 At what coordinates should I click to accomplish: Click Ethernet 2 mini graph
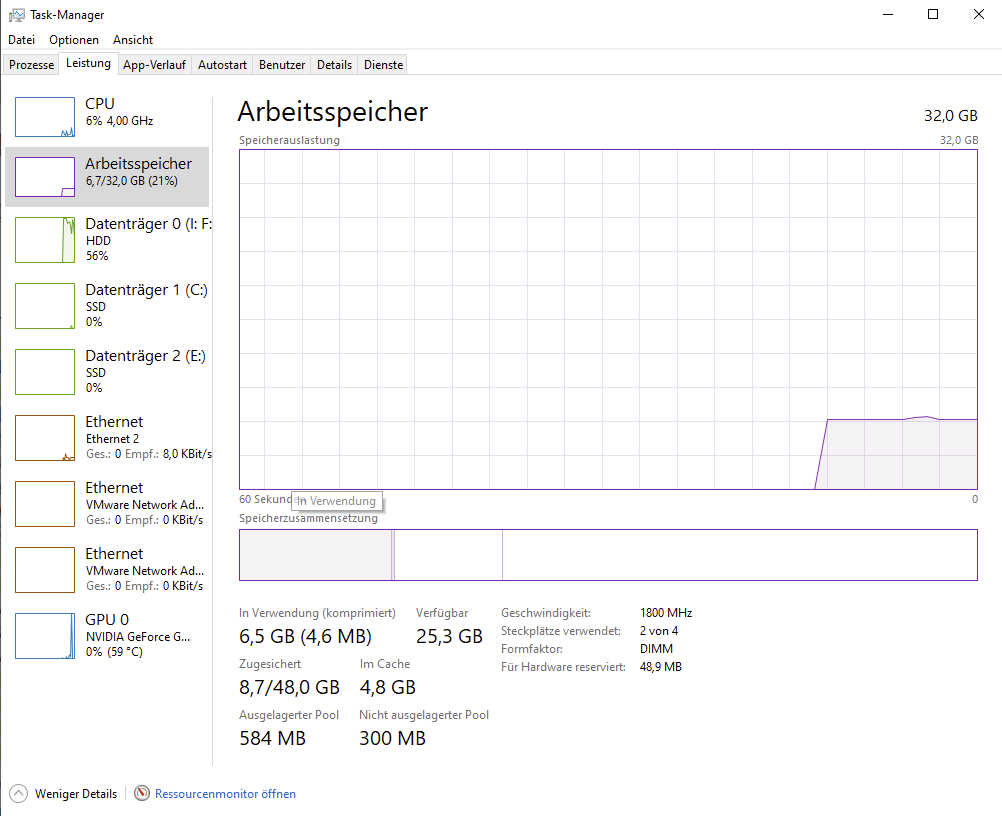(45, 438)
